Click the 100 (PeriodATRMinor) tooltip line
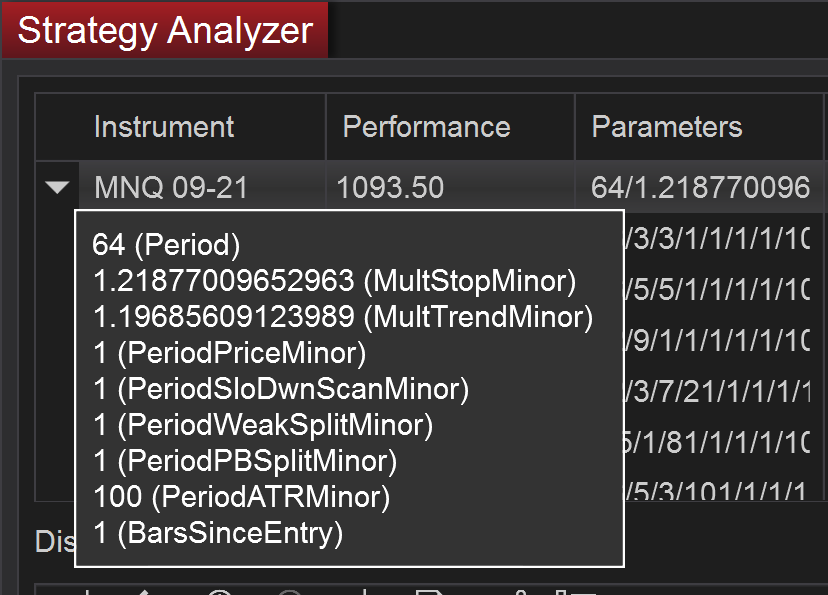Screen dimensions: 828x595 tap(241, 496)
